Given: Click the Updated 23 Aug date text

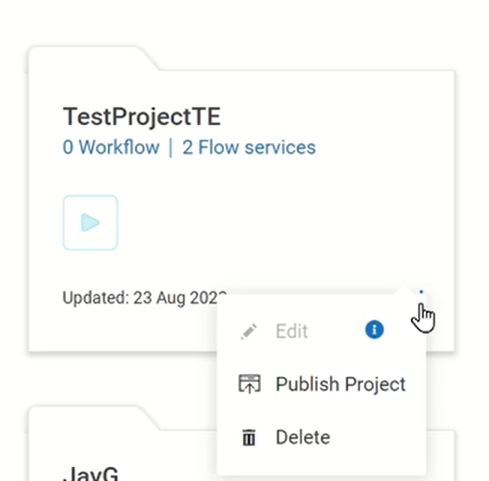Looking at the screenshot, I should [x=145, y=298].
